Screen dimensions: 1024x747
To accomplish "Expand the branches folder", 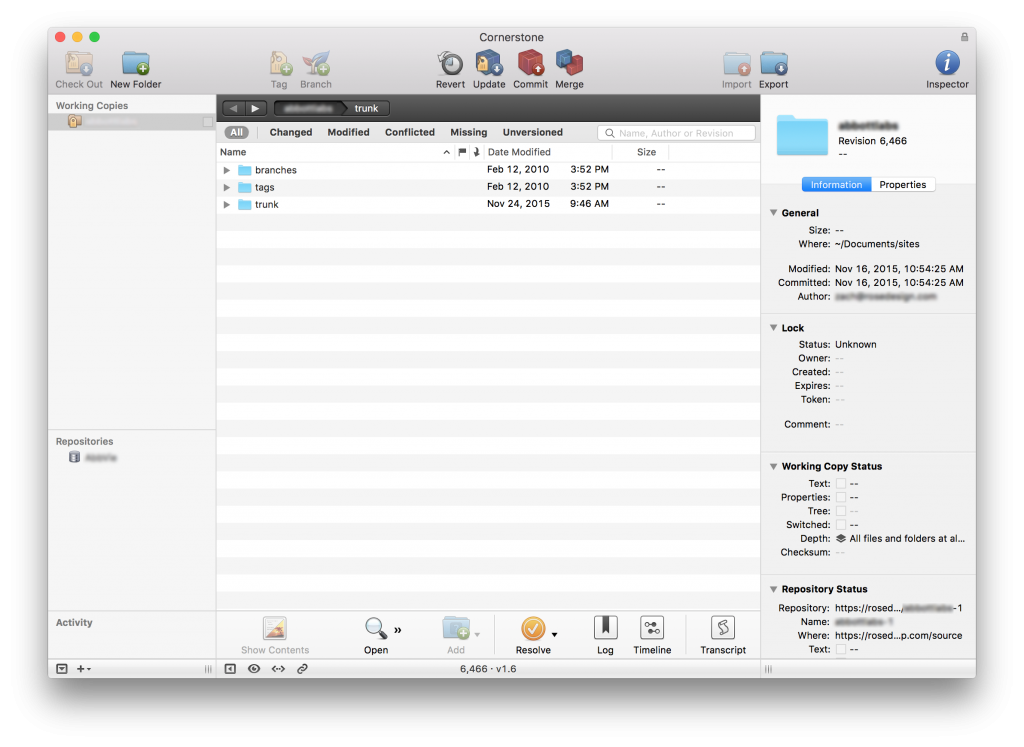I will pyautogui.click(x=227, y=170).
